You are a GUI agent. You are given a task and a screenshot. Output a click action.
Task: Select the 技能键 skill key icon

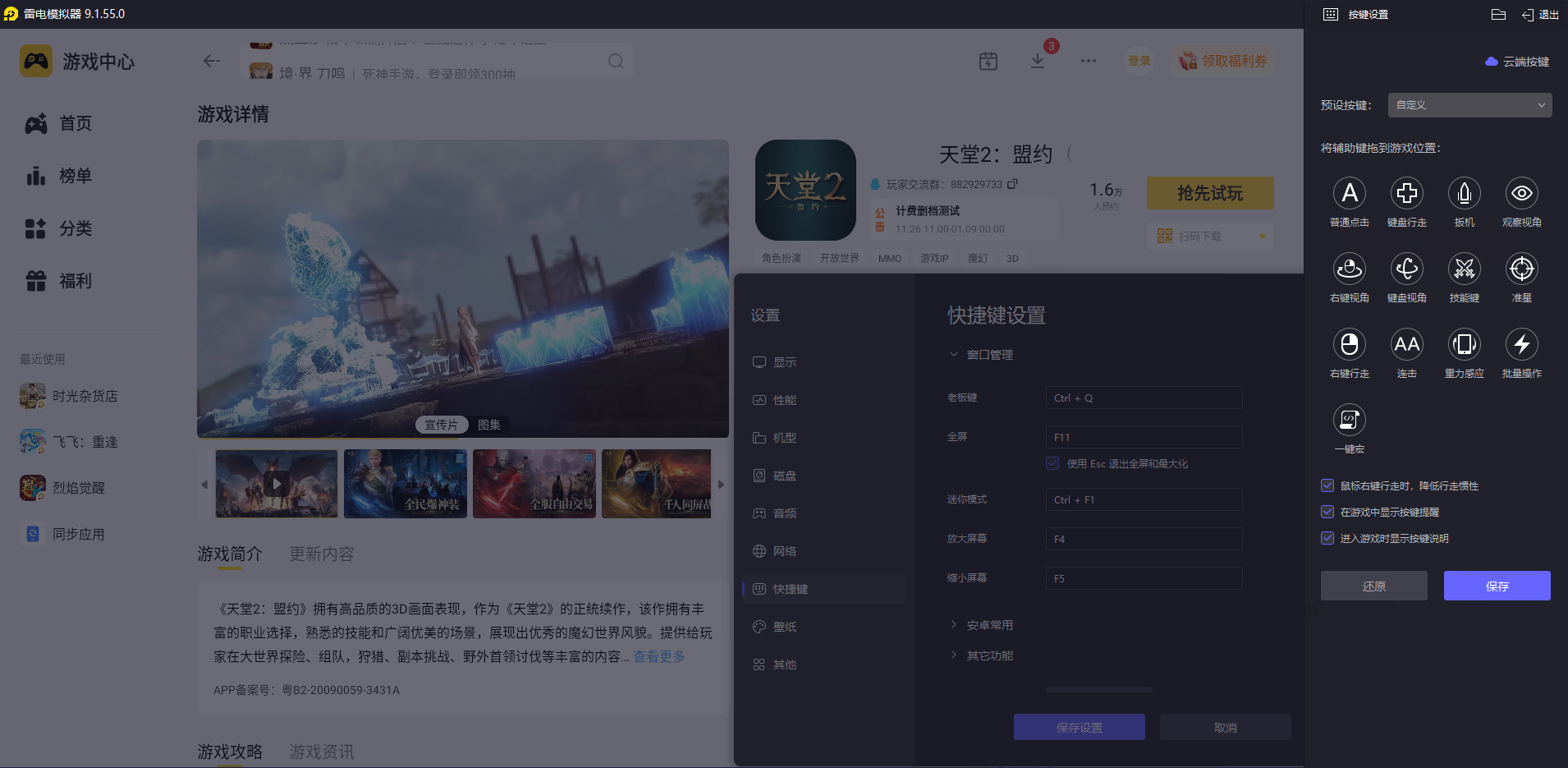coord(1464,269)
